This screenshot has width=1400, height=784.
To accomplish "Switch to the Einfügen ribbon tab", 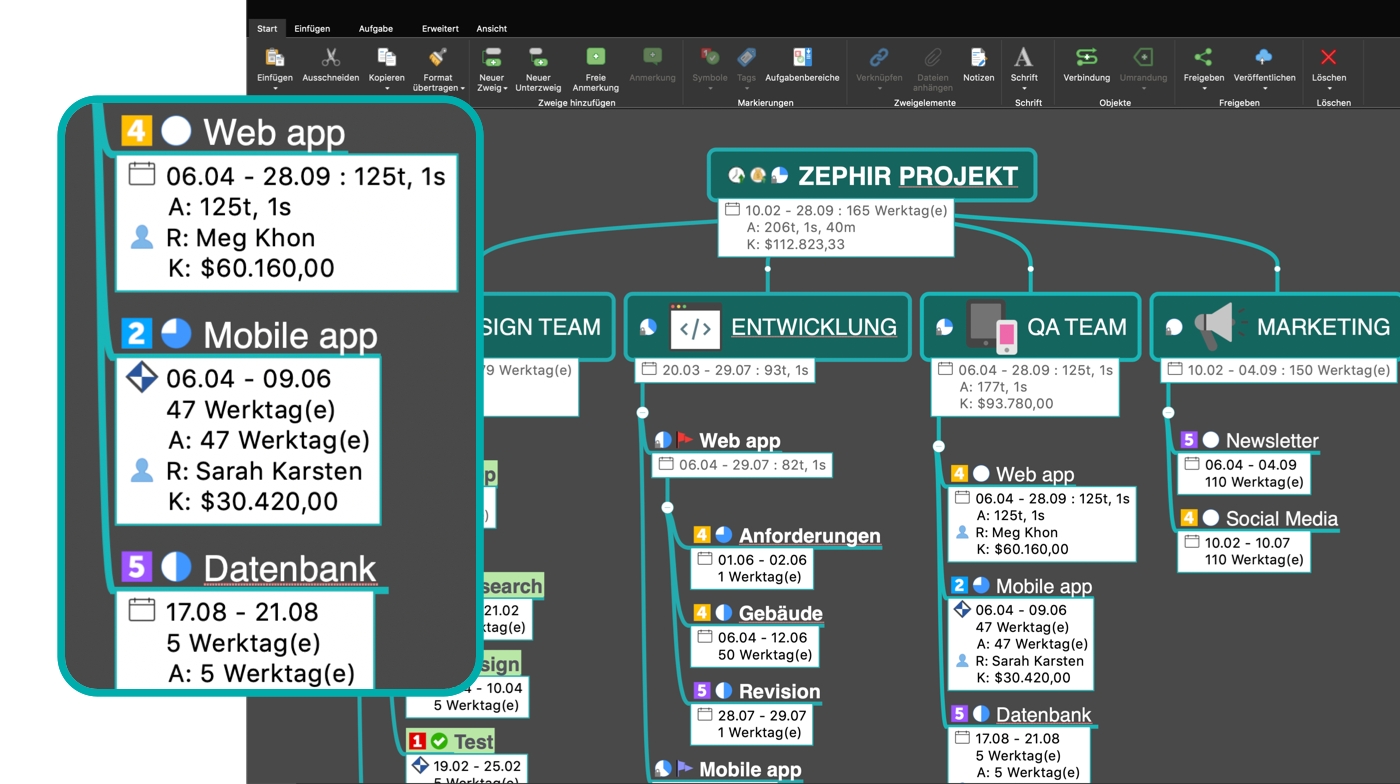I will pyautogui.click(x=313, y=28).
